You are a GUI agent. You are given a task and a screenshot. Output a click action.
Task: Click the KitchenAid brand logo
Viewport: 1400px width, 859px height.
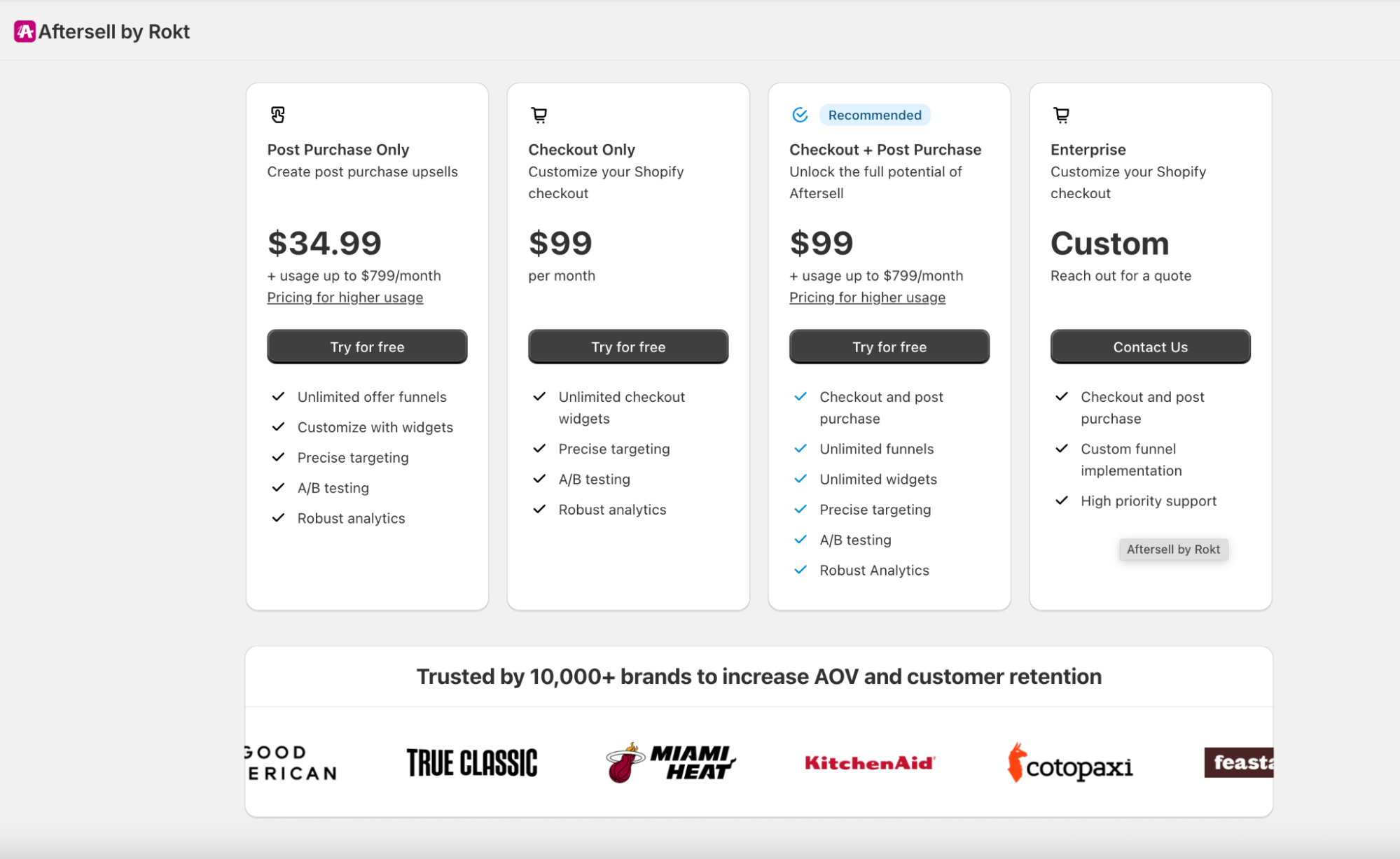tap(870, 762)
